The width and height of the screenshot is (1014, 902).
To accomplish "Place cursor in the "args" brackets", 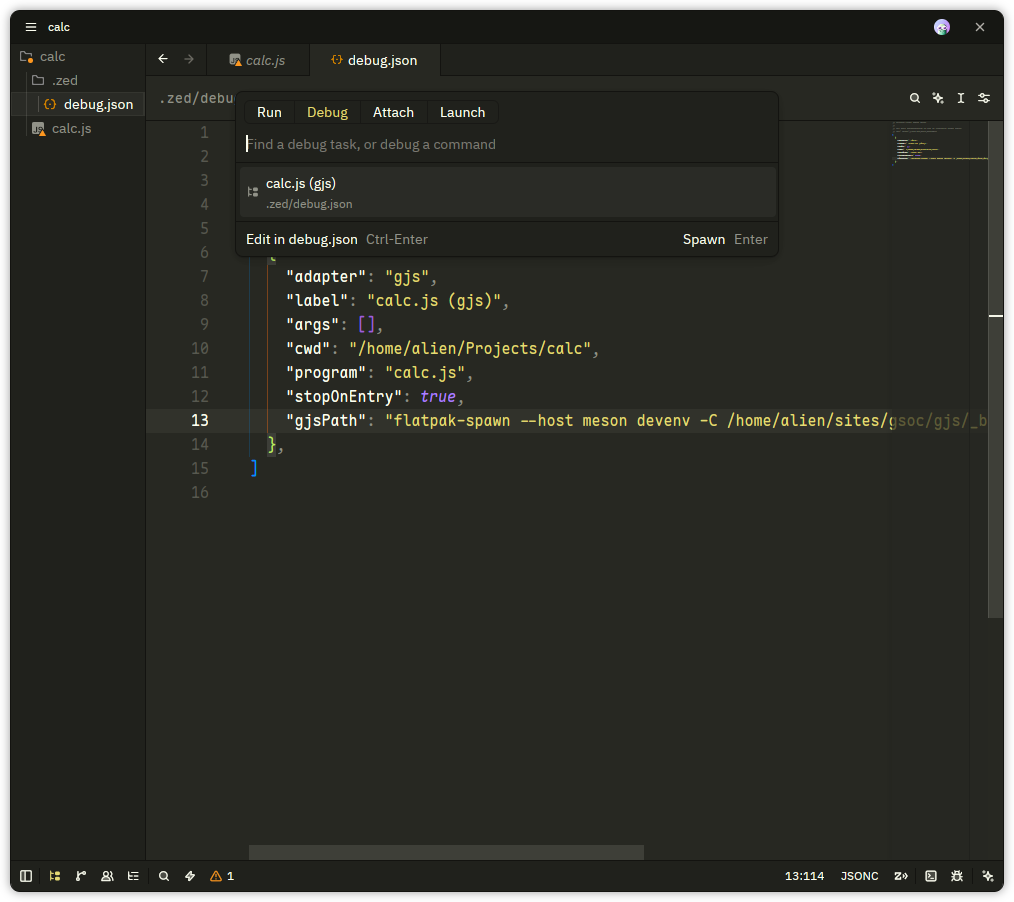I will point(367,325).
